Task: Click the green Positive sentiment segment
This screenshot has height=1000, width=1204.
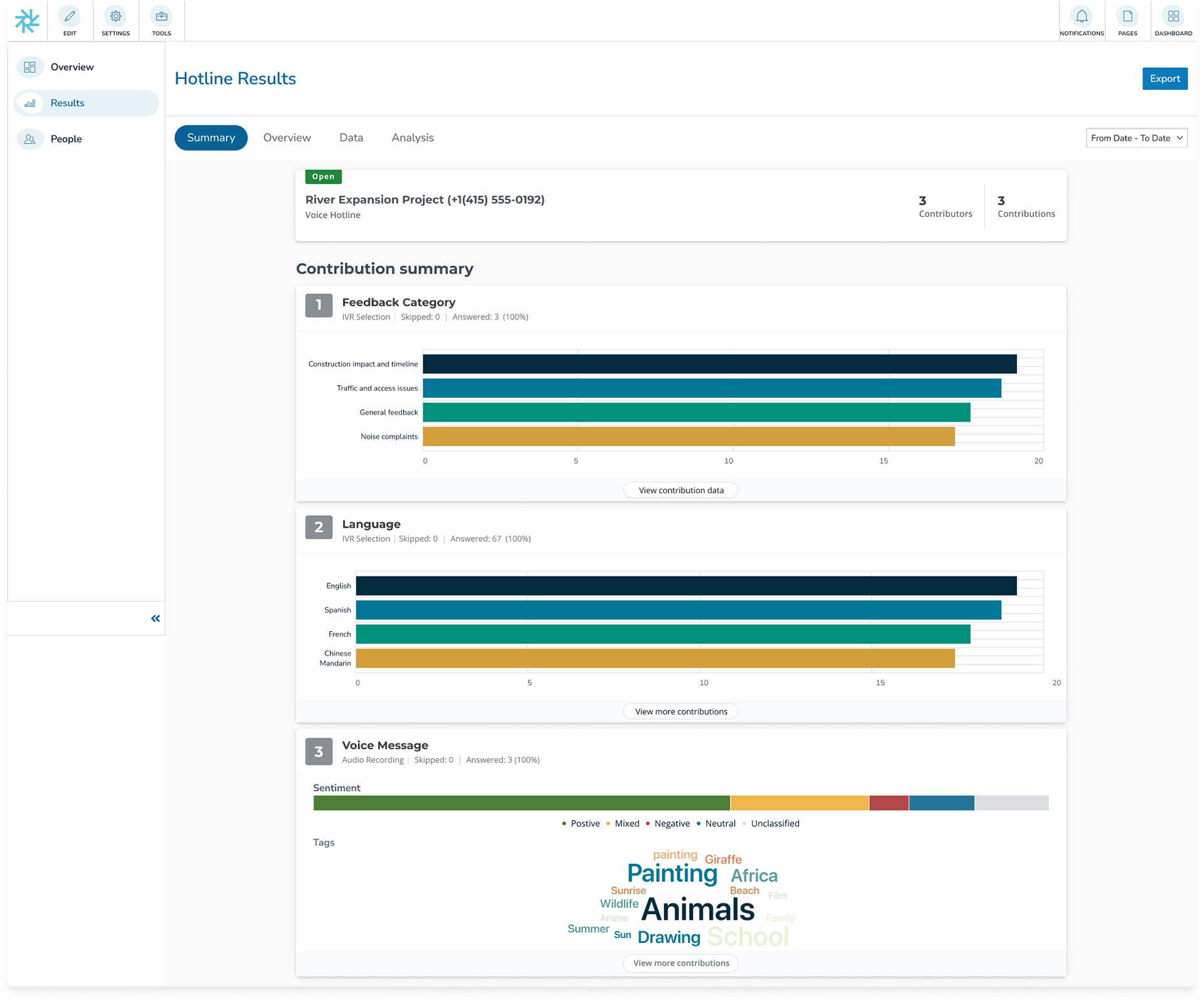Action: 520,803
